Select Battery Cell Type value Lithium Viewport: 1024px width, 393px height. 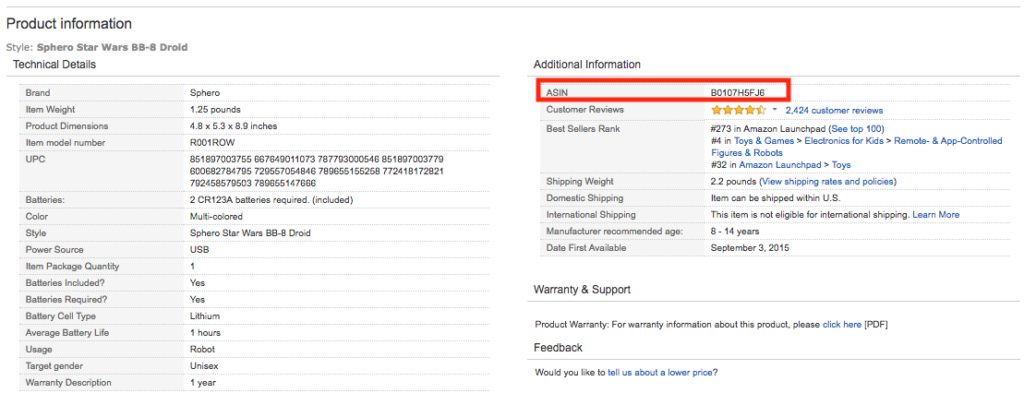coord(204,316)
